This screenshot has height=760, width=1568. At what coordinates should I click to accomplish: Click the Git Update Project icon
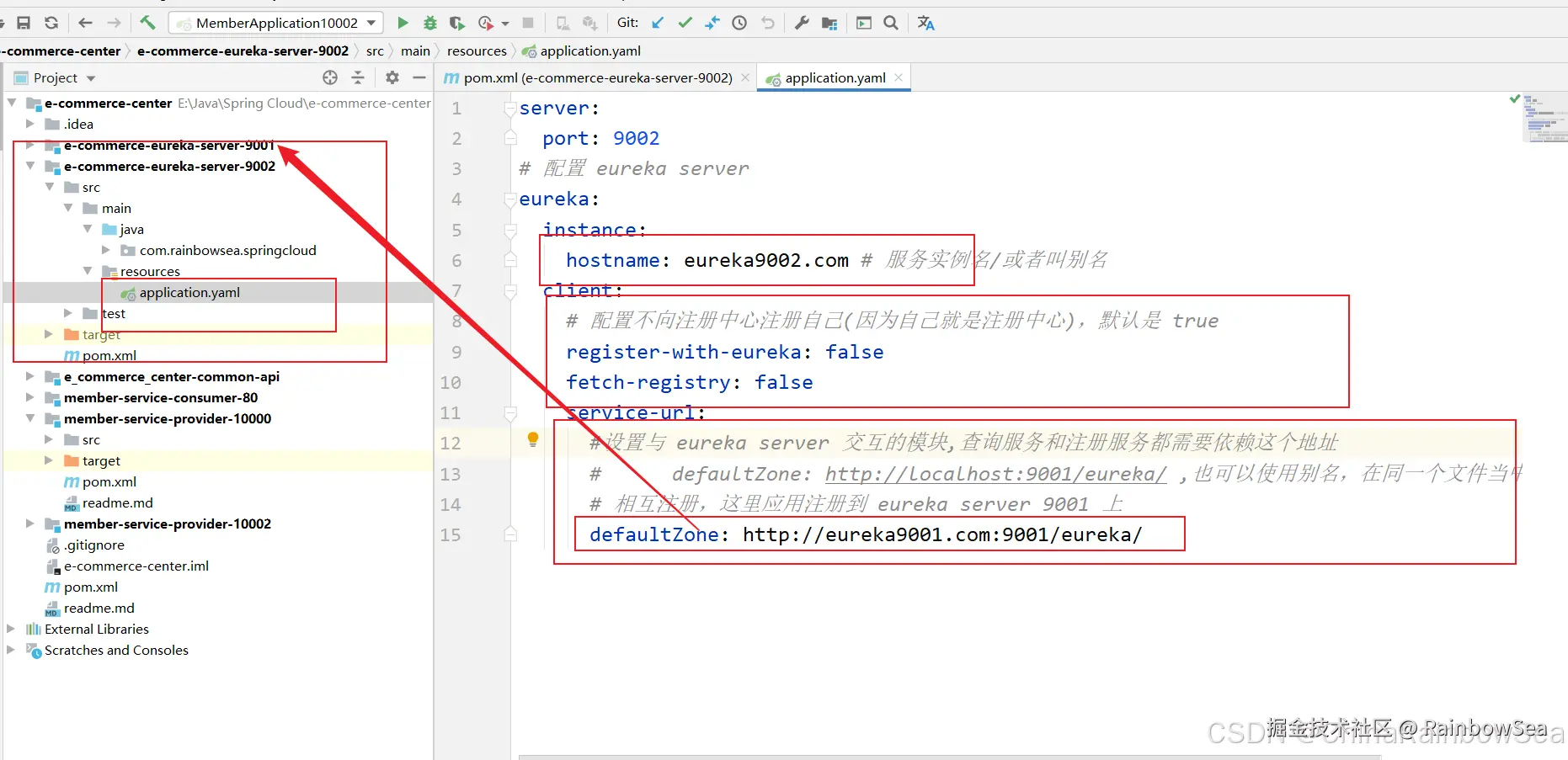(658, 23)
